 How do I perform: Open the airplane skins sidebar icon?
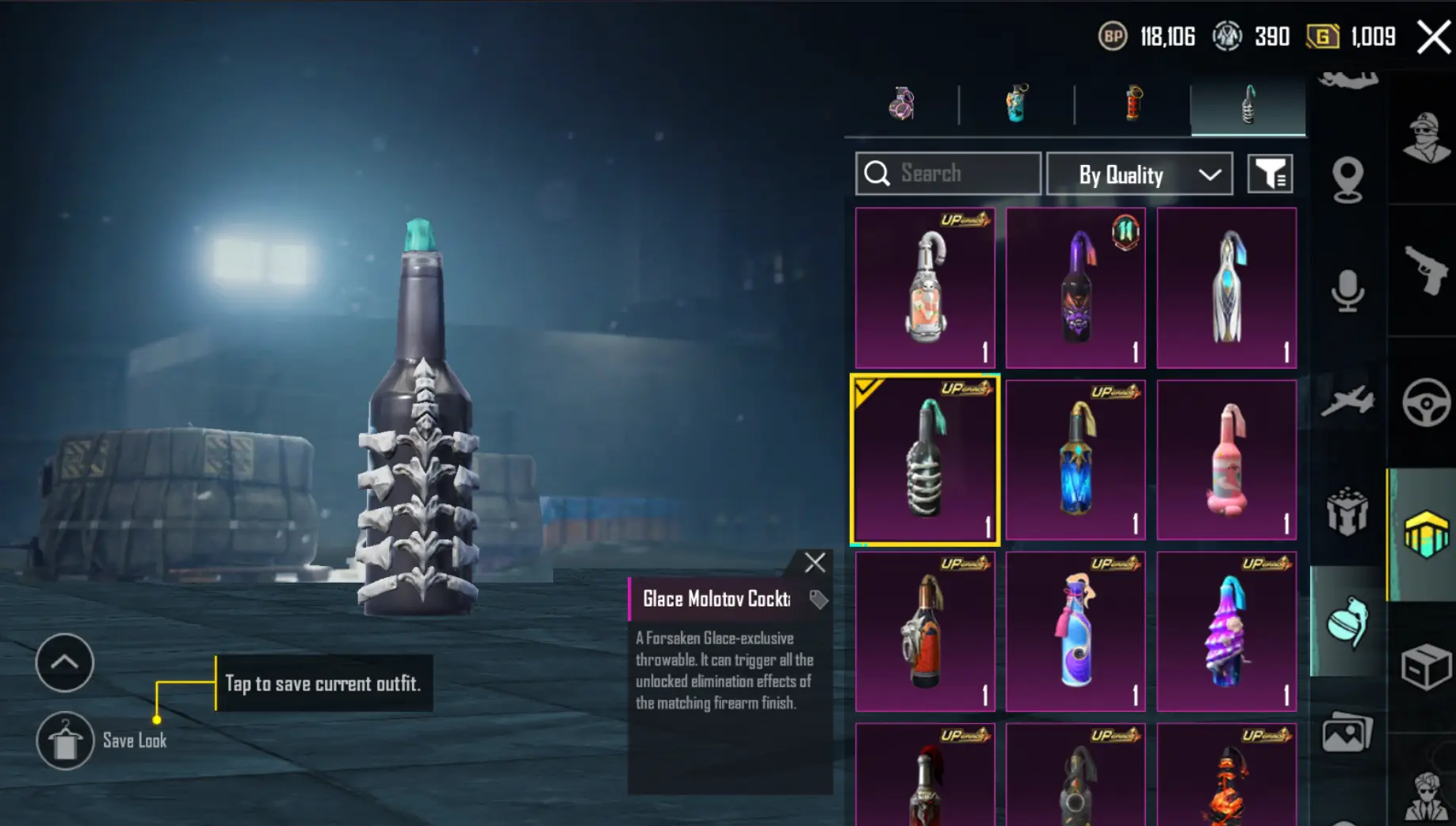(x=1347, y=400)
